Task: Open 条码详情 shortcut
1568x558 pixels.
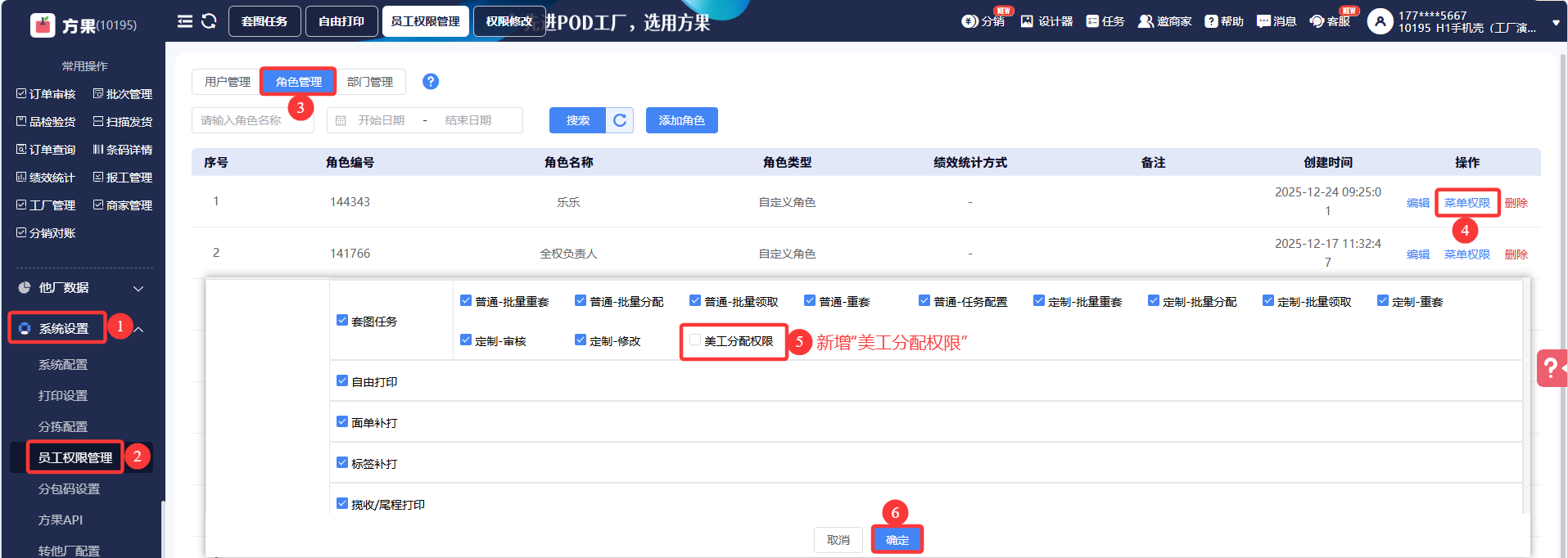Action: click(123, 150)
